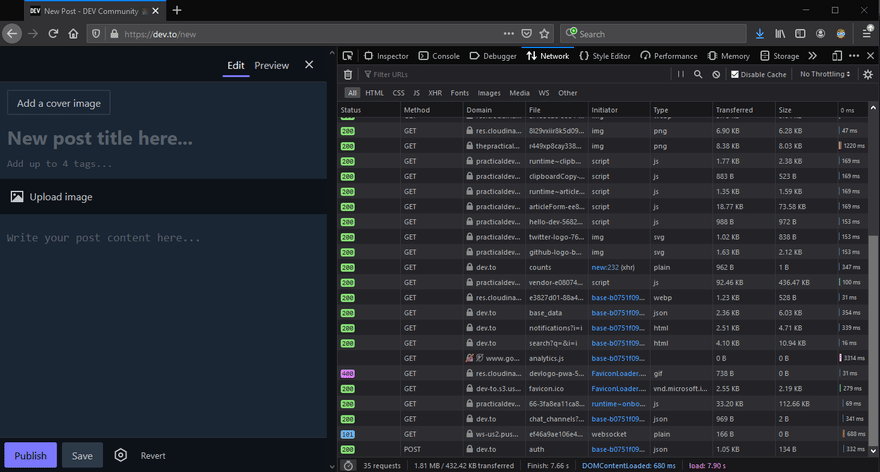This screenshot has width=880, height=472.
Task: Go back with the browser back arrow
Action: tap(12, 34)
